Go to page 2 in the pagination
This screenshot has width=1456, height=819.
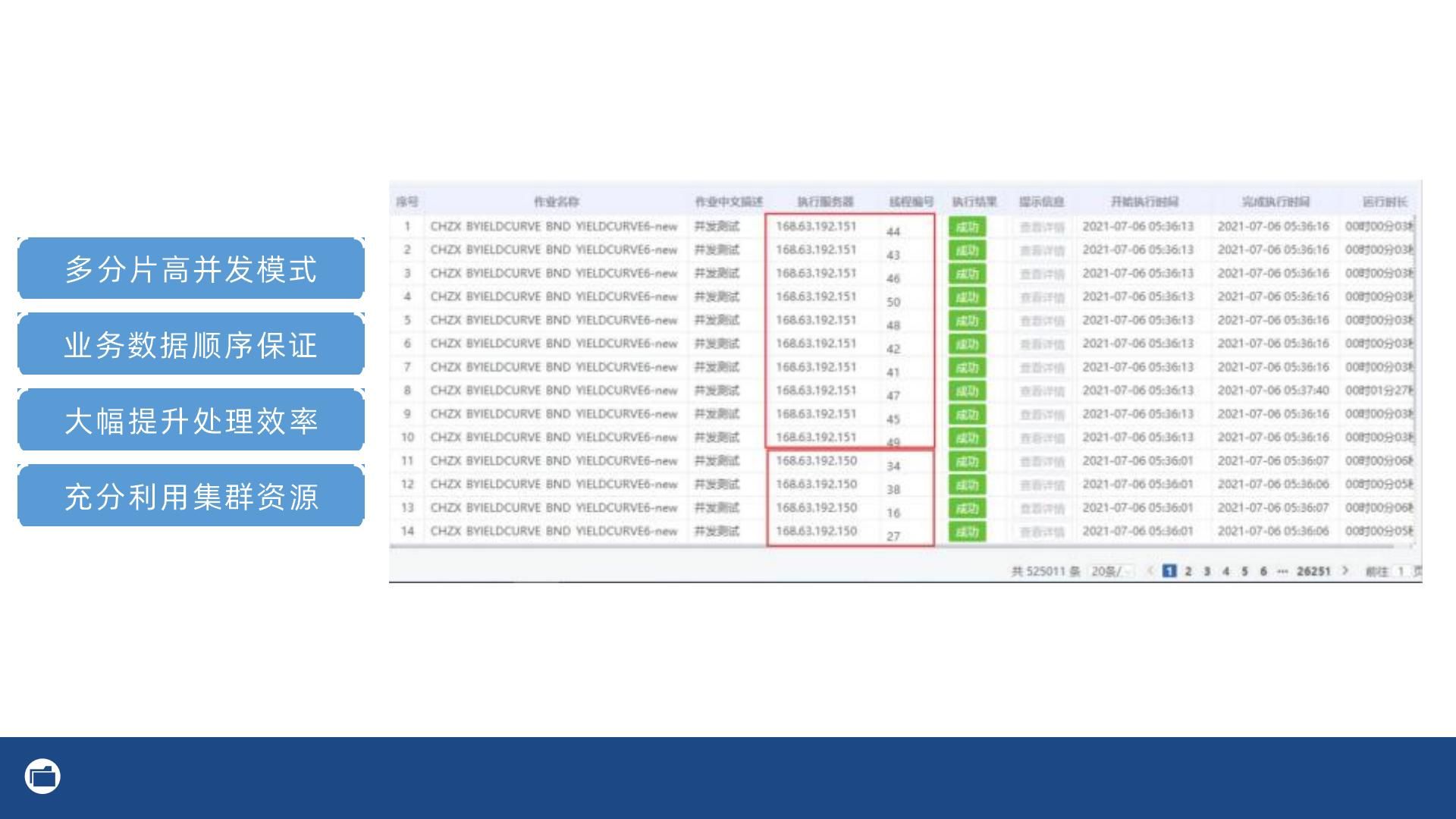point(1188,571)
